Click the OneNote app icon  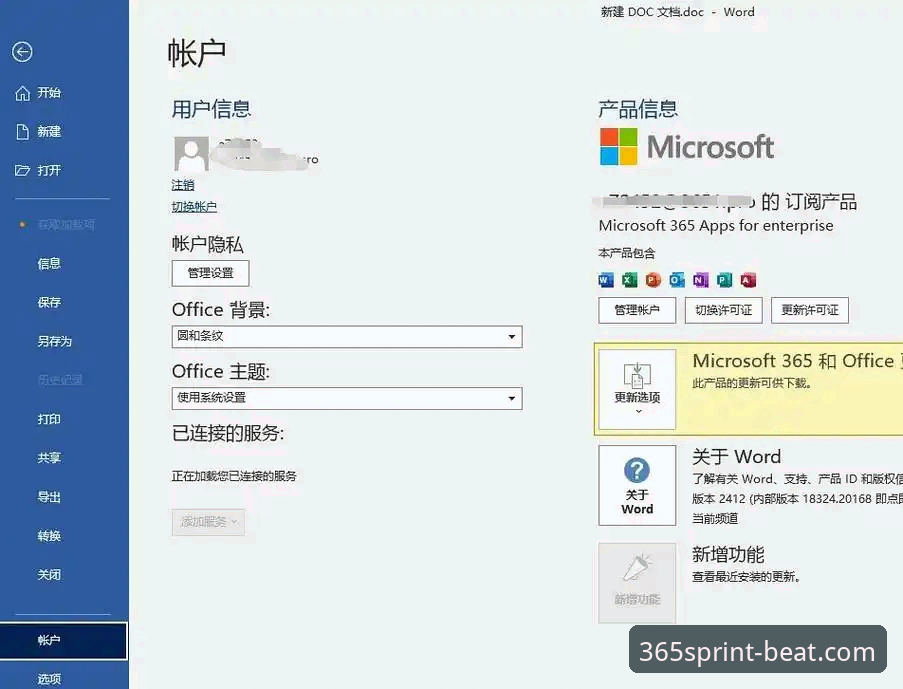[700, 280]
